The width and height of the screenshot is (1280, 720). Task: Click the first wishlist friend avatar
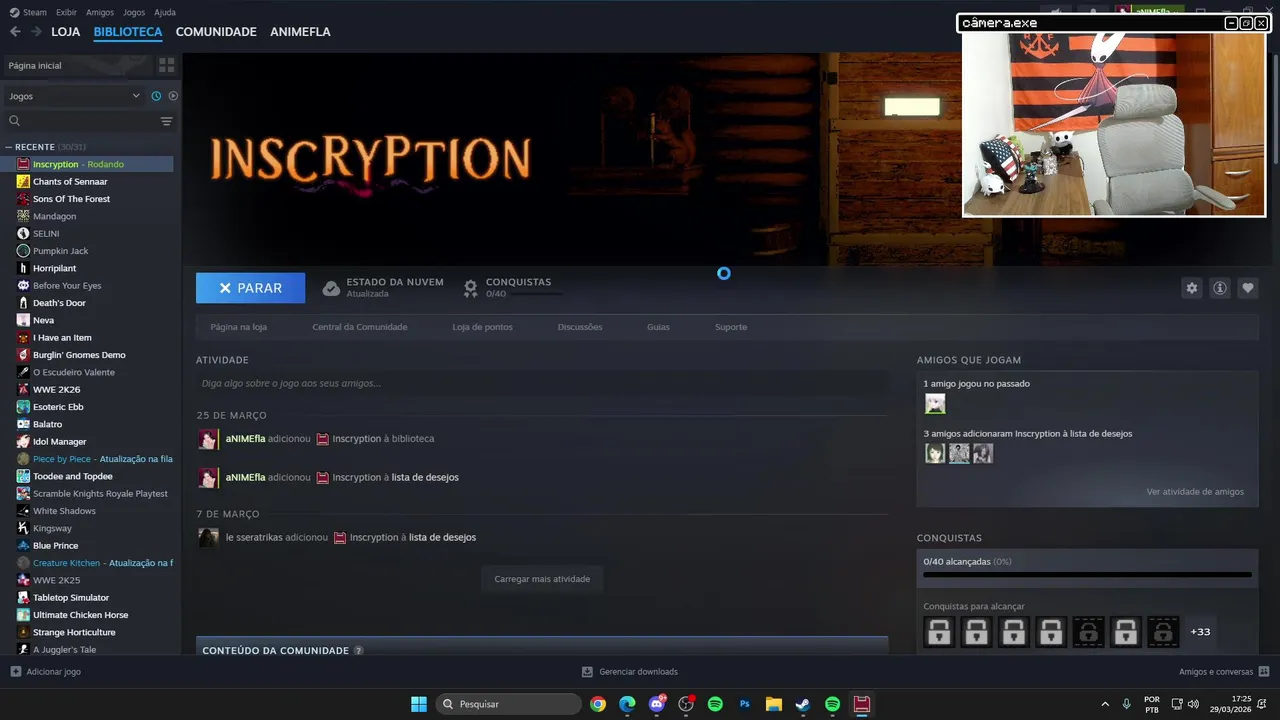(x=935, y=454)
